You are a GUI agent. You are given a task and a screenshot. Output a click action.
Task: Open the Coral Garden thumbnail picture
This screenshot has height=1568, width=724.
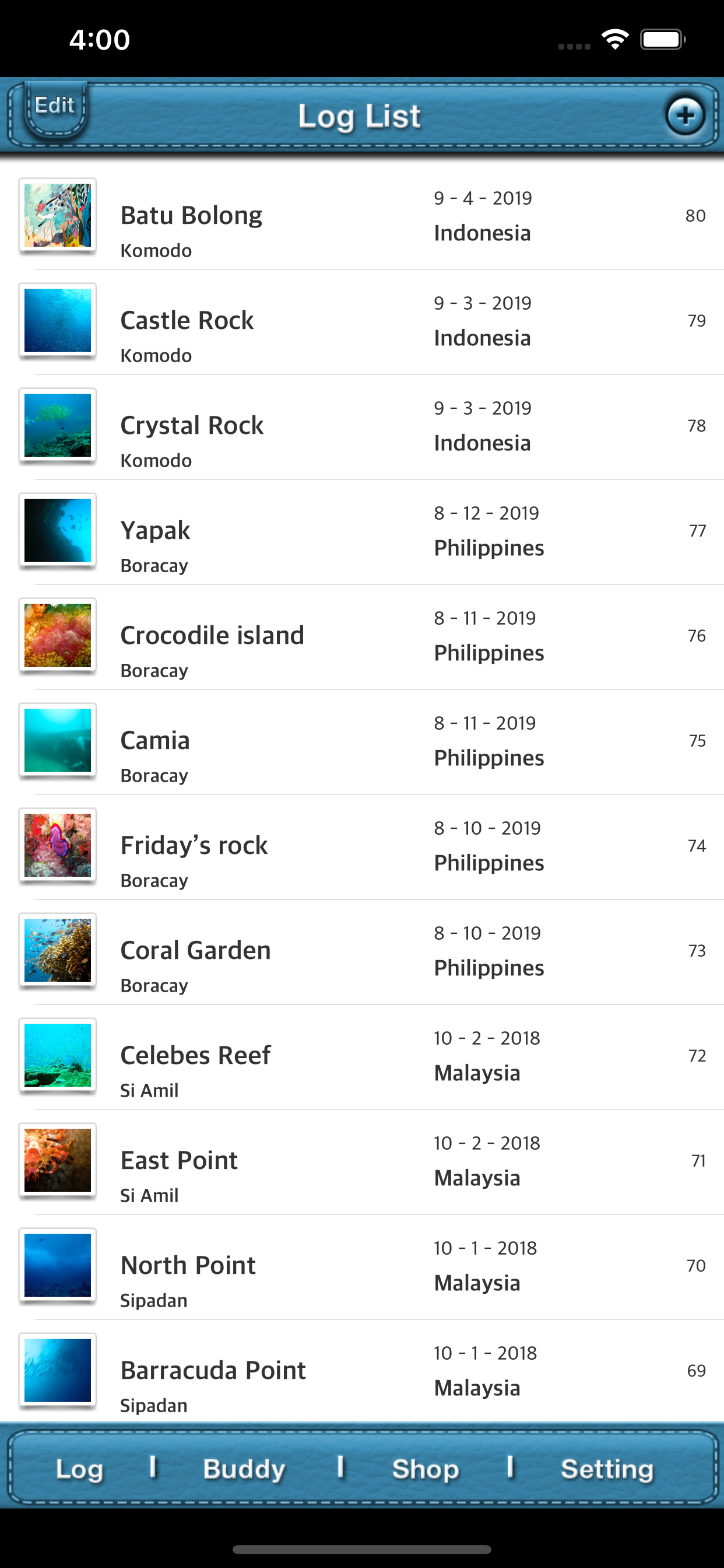click(x=58, y=951)
